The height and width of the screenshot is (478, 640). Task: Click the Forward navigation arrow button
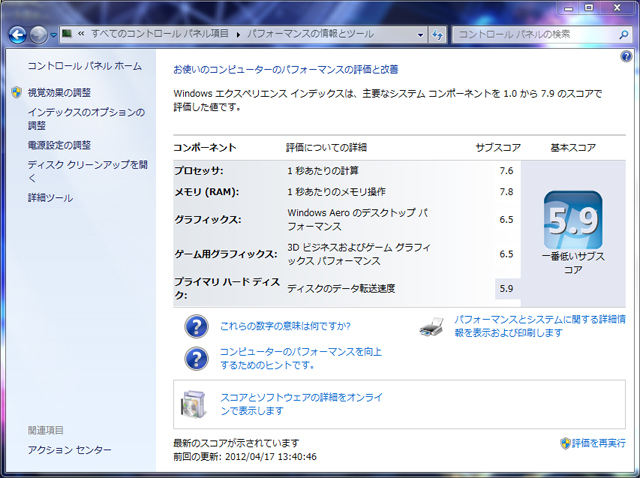[x=39, y=35]
